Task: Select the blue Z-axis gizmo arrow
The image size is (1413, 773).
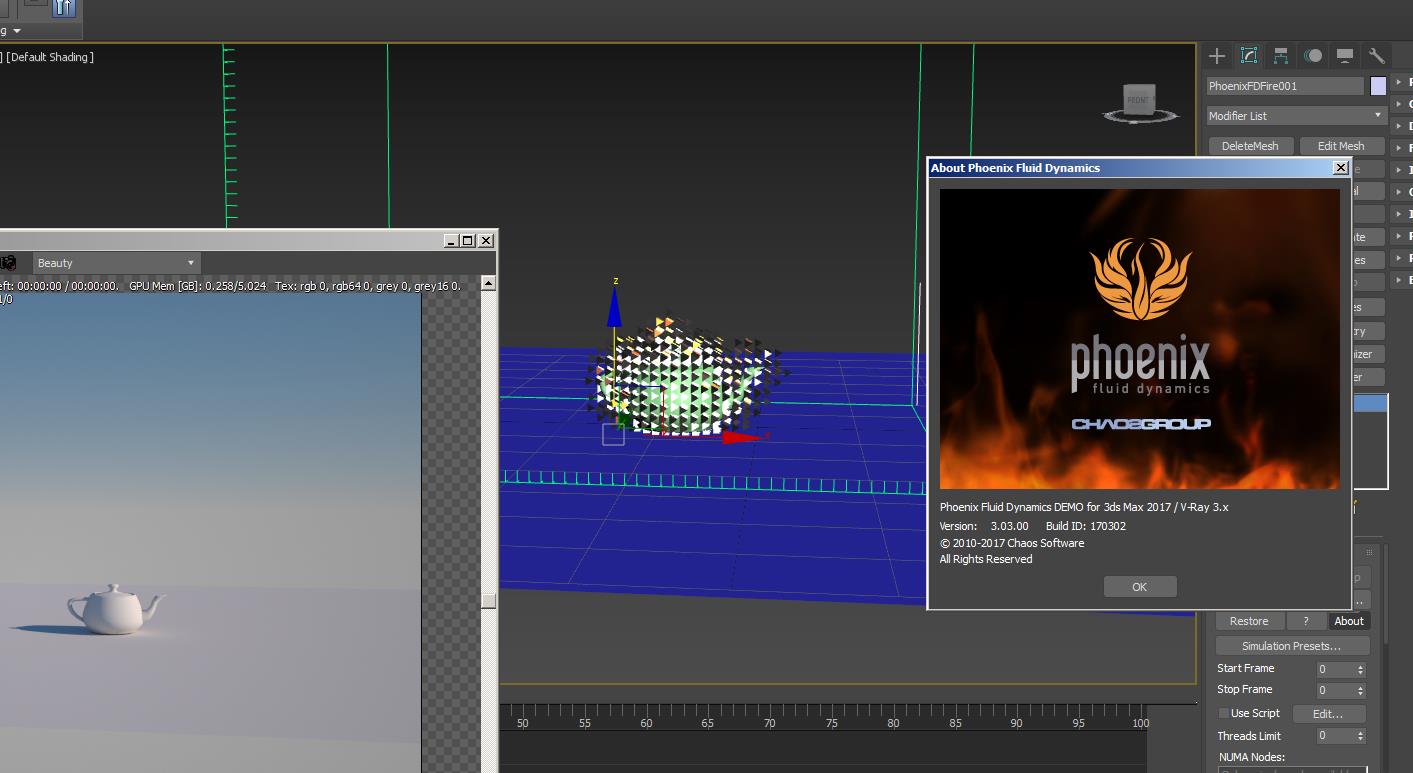Action: [614, 308]
